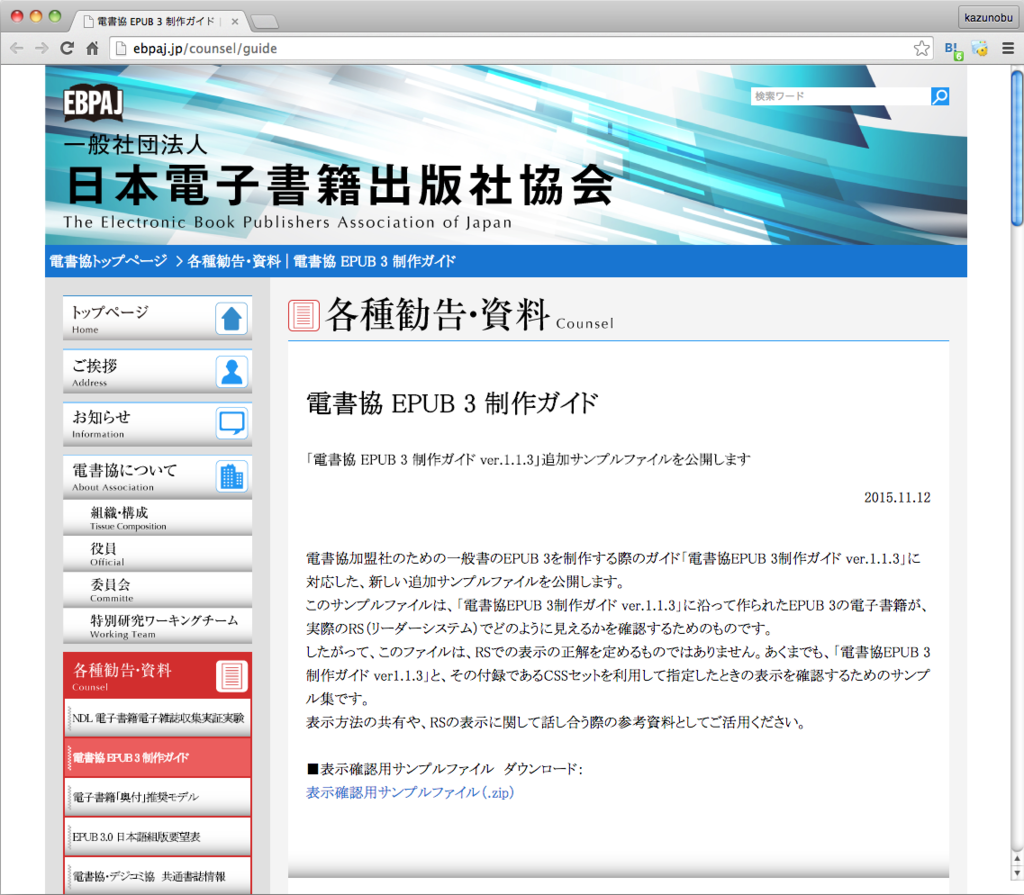Click the document icon beside the red 各種勧告・資料 menu item
The height and width of the screenshot is (895, 1024).
232,676
